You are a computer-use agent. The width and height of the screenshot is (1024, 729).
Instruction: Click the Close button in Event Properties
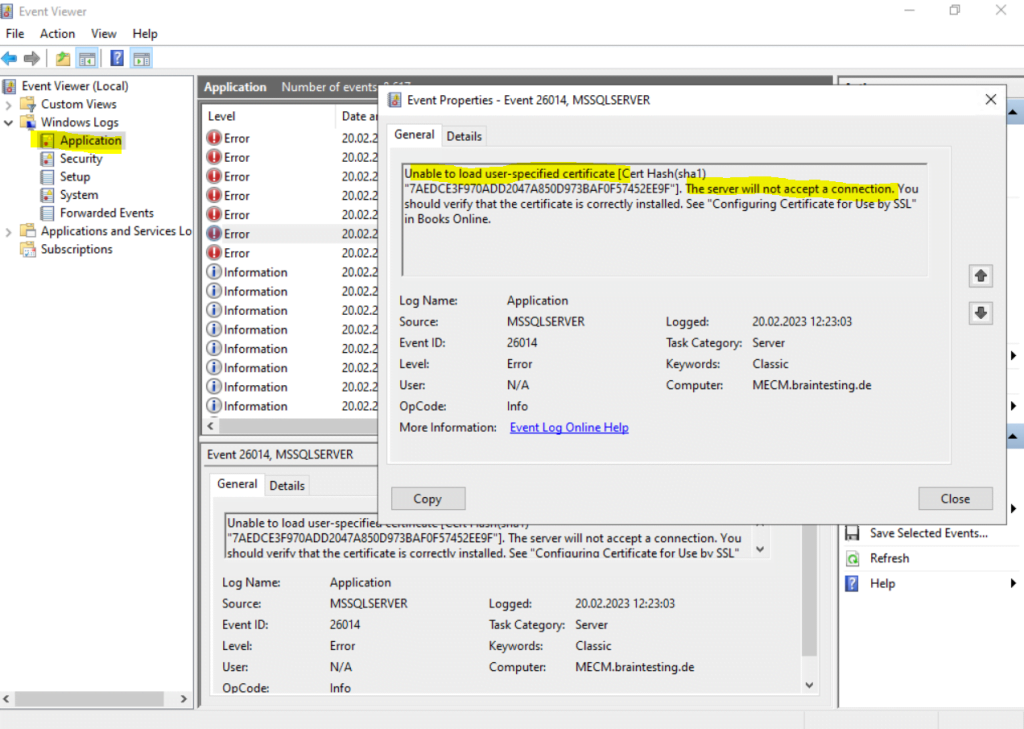[955, 499]
